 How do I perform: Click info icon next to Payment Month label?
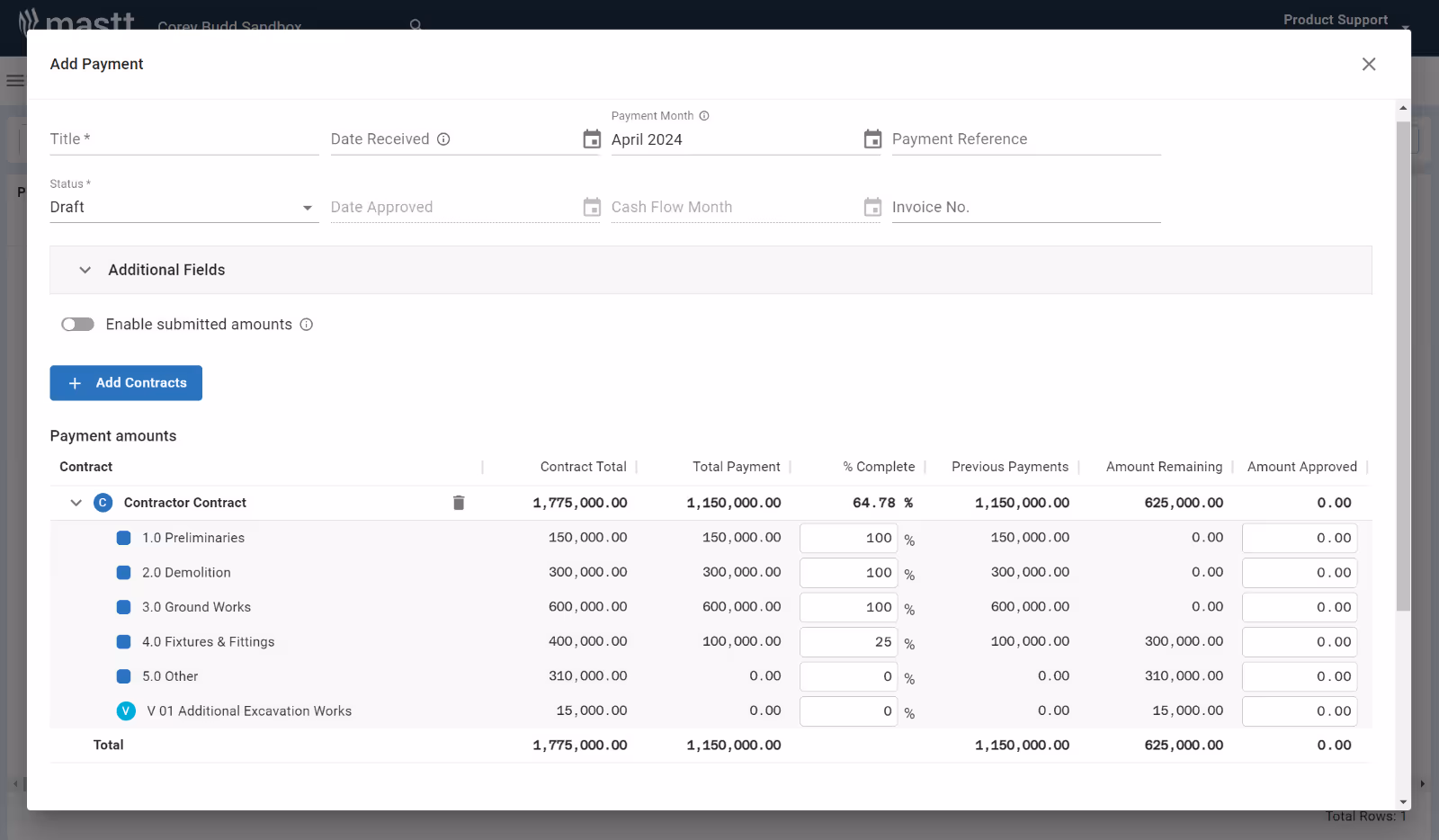[x=704, y=116]
